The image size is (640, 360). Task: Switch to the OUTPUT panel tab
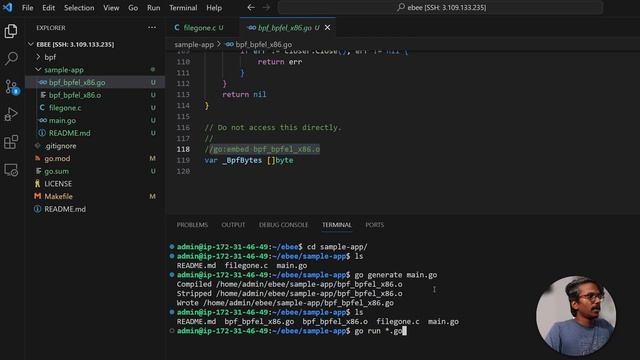[233, 225]
